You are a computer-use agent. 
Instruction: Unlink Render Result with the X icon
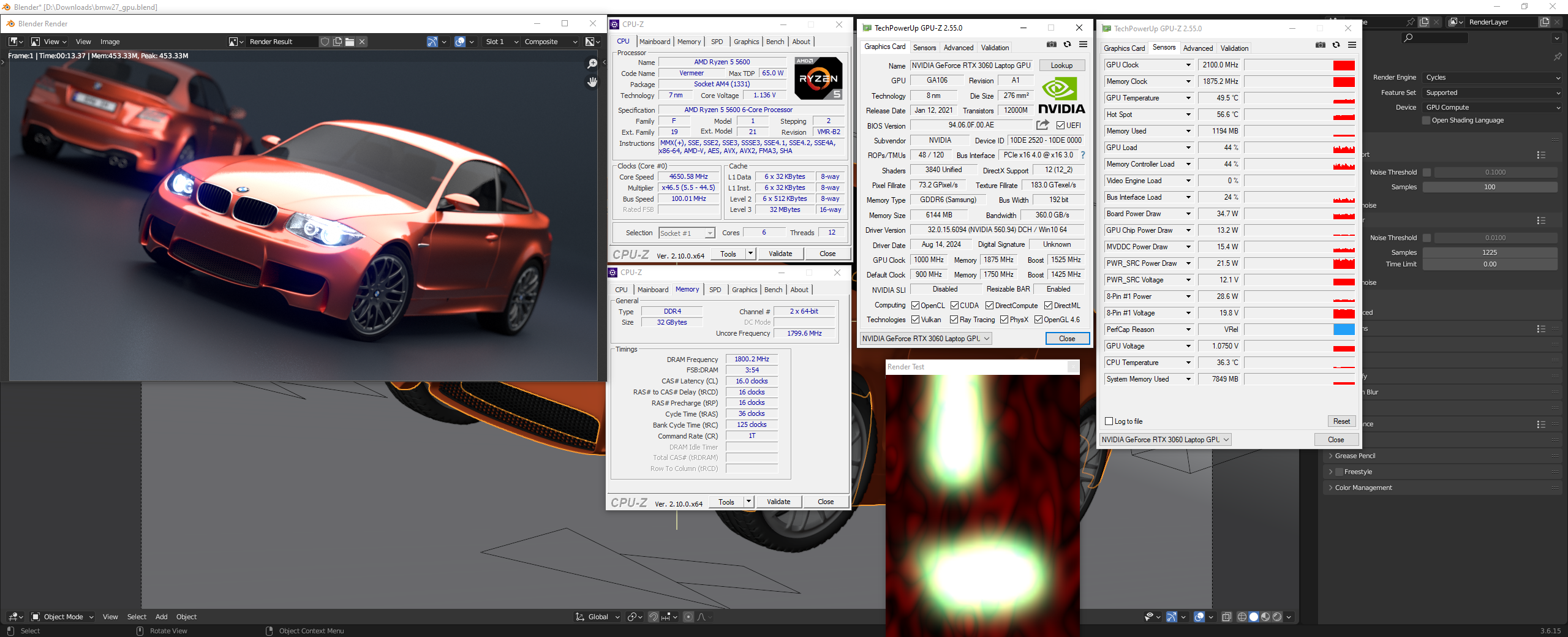click(x=362, y=42)
